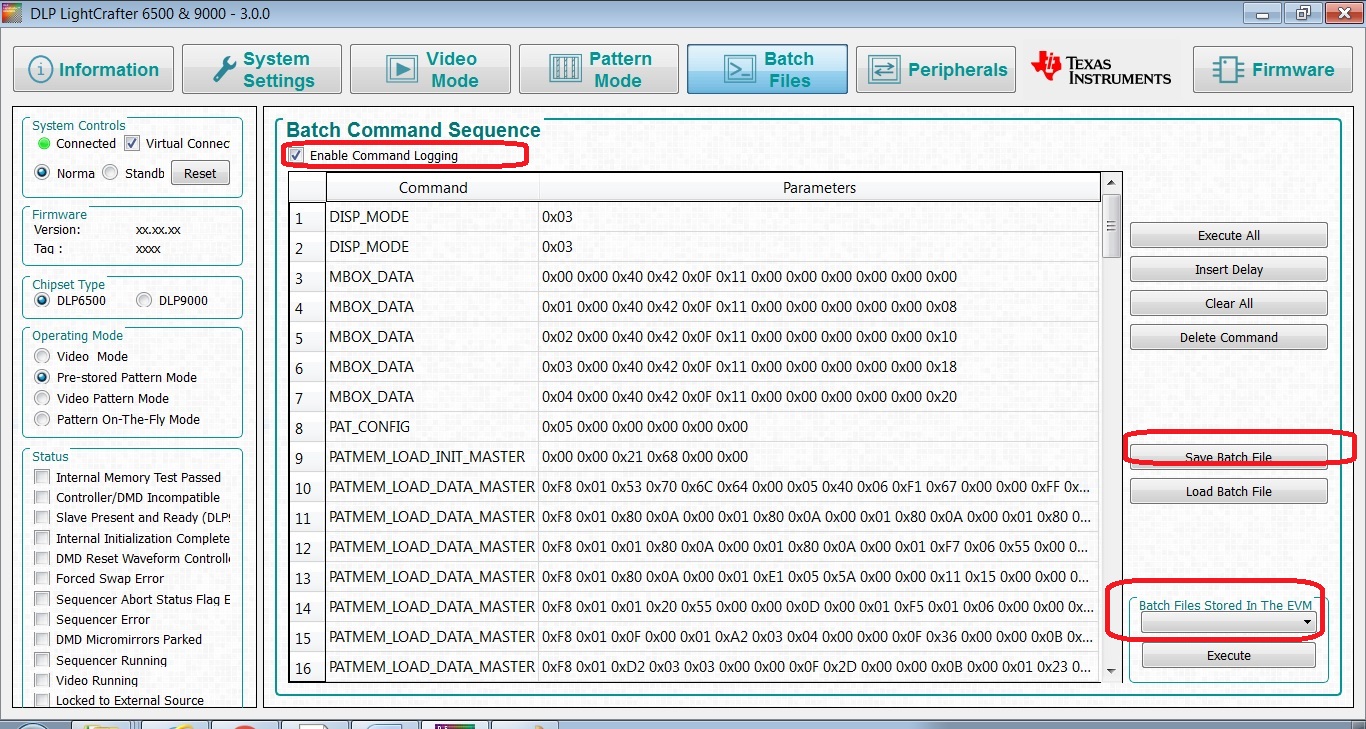Click PAT_CONFIG parameters 0x05 0x00 0x00 0x00 0x00 0x00
Image resolution: width=1366 pixels, height=729 pixels.
[818, 427]
